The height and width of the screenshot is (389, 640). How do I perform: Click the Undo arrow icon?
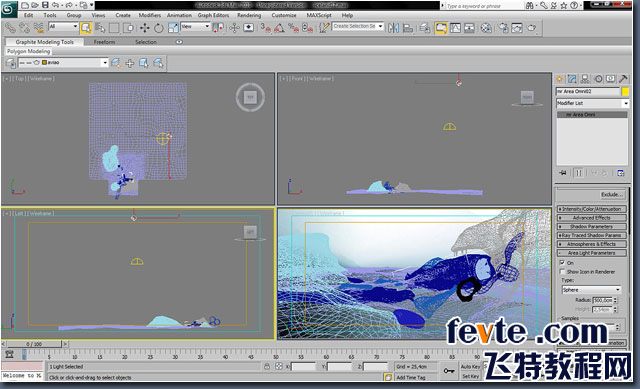pyautogui.click(x=55, y=5)
